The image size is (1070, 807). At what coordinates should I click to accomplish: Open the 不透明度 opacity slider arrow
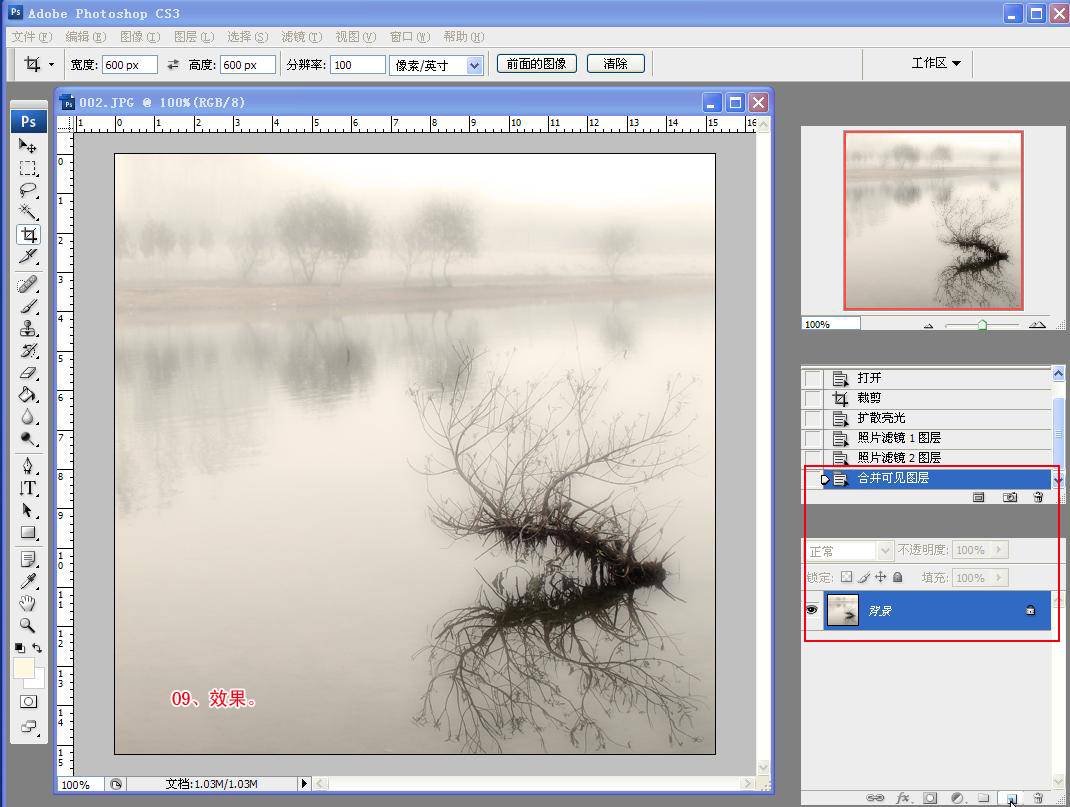pyautogui.click(x=999, y=550)
